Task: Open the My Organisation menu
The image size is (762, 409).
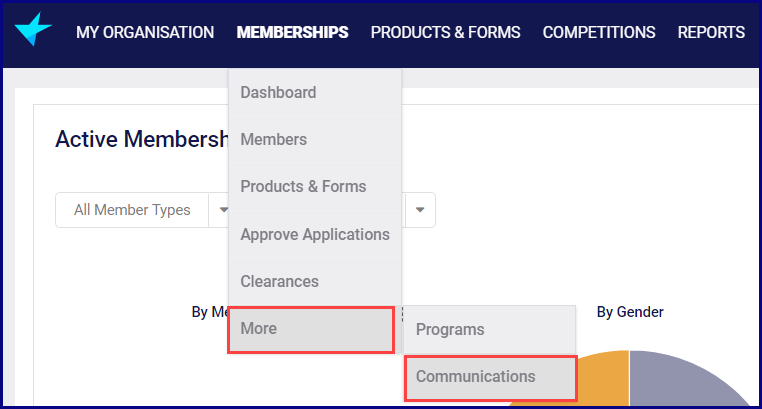Action: (x=145, y=32)
